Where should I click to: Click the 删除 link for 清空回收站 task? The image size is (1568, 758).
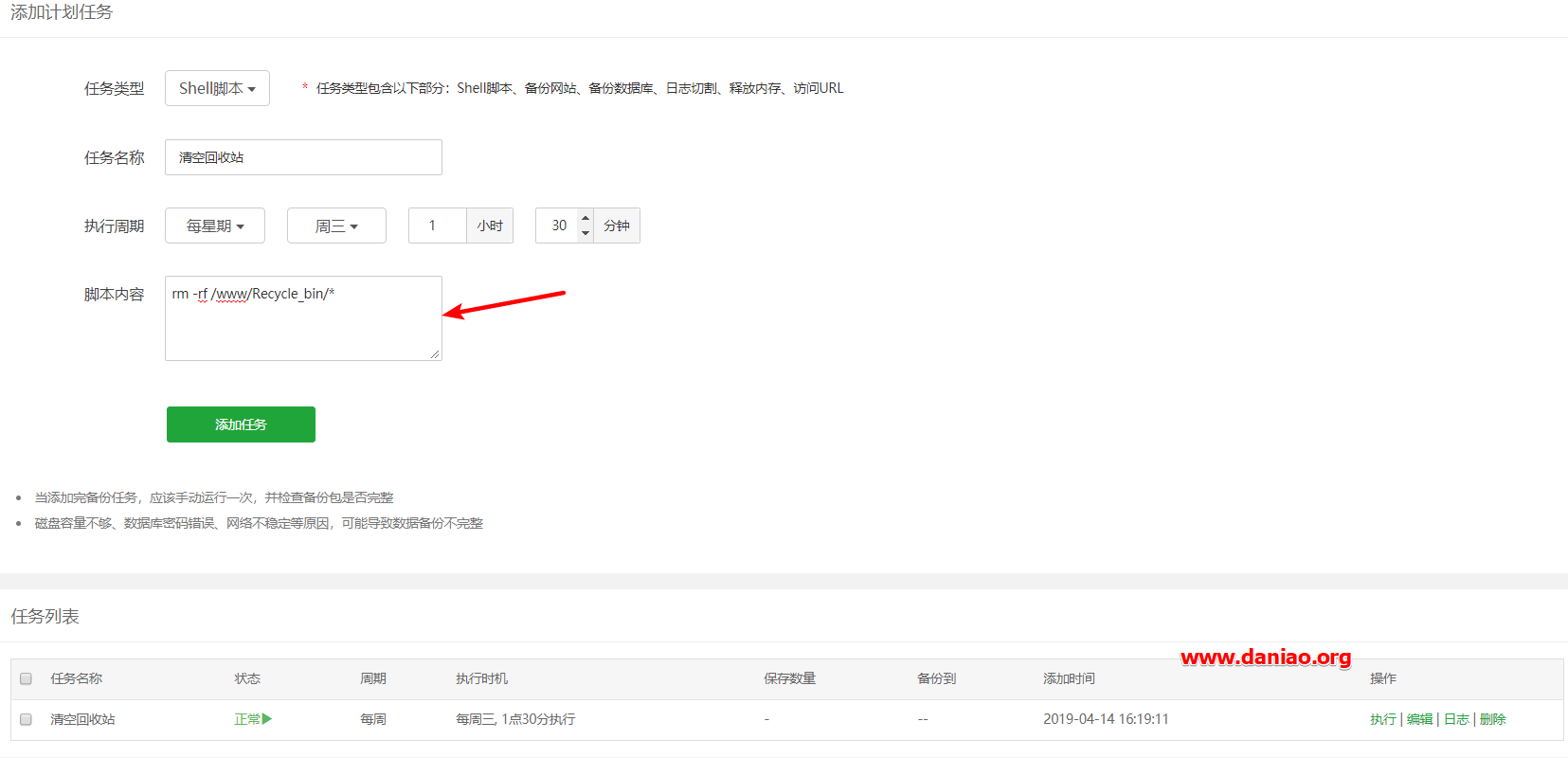pos(1492,719)
